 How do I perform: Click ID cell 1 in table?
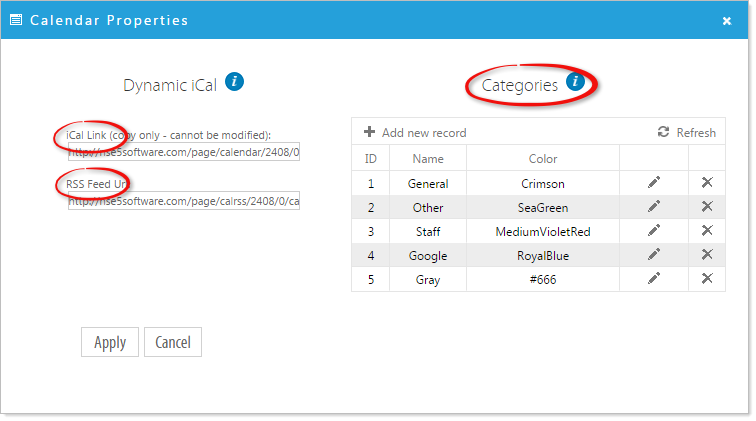coord(371,184)
